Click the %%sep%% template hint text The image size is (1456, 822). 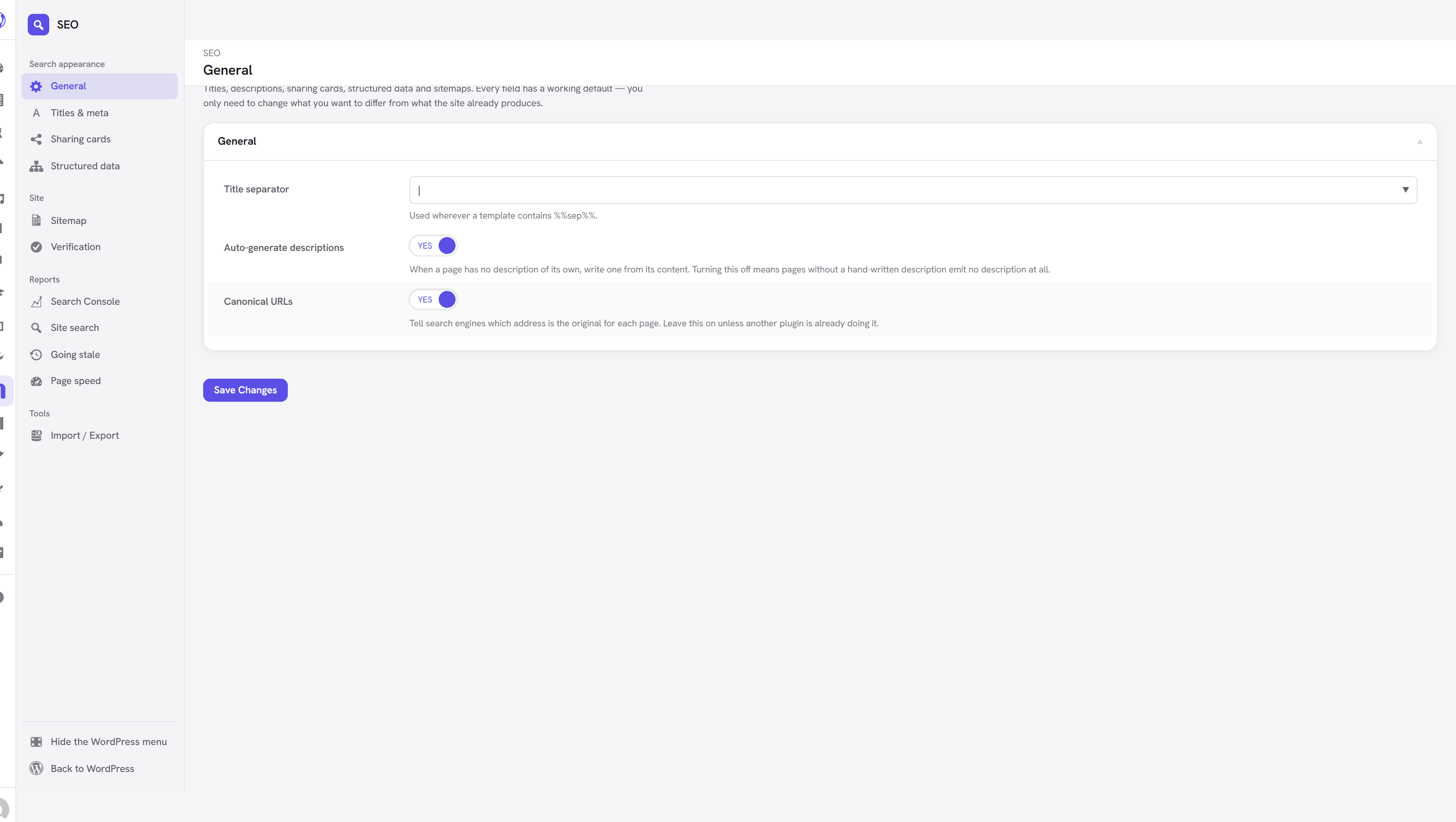click(503, 216)
